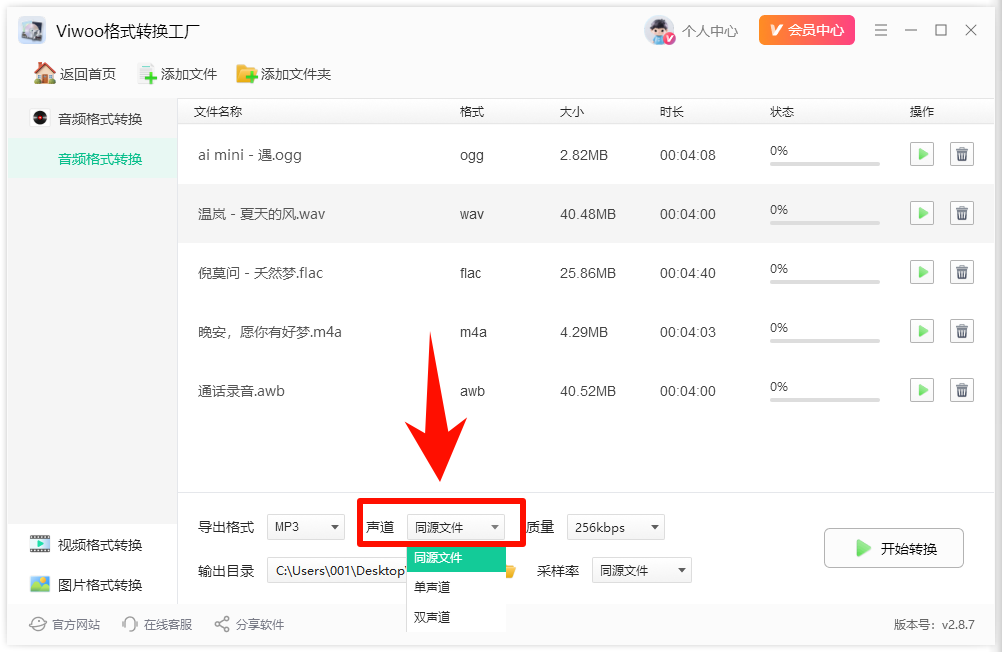Choose 单声道 option
This screenshot has width=1002, height=652.
456,587
